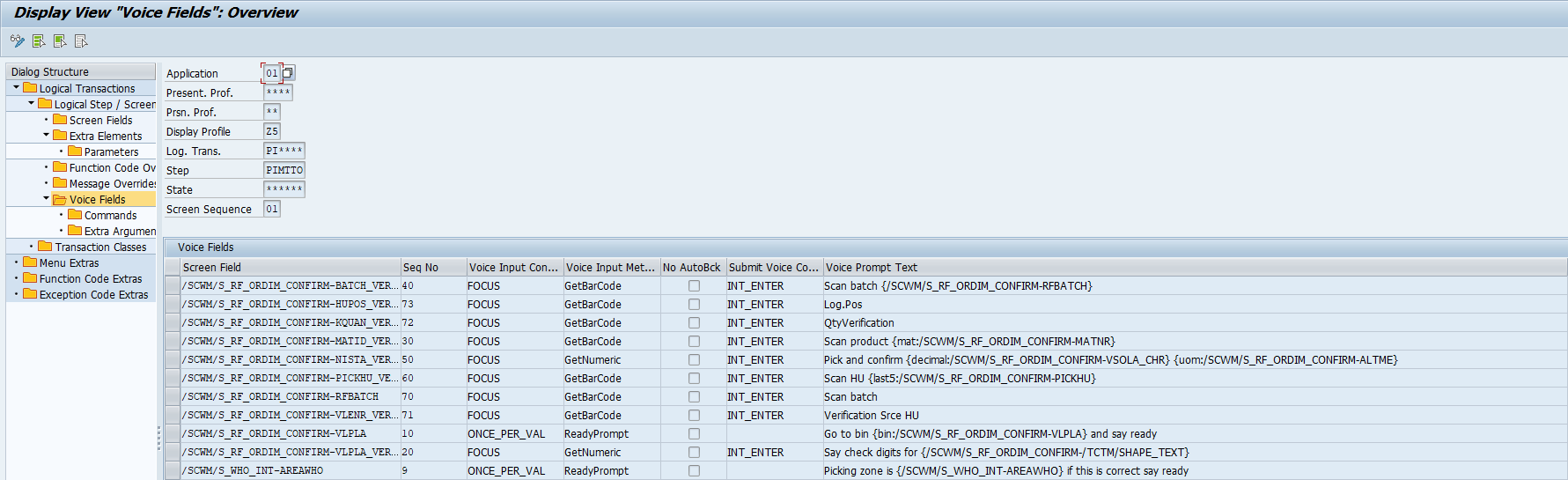Viewport: 1568px width, 480px height.
Task: Collapse the Logical Transactions tree node
Action: pyautogui.click(x=16, y=88)
